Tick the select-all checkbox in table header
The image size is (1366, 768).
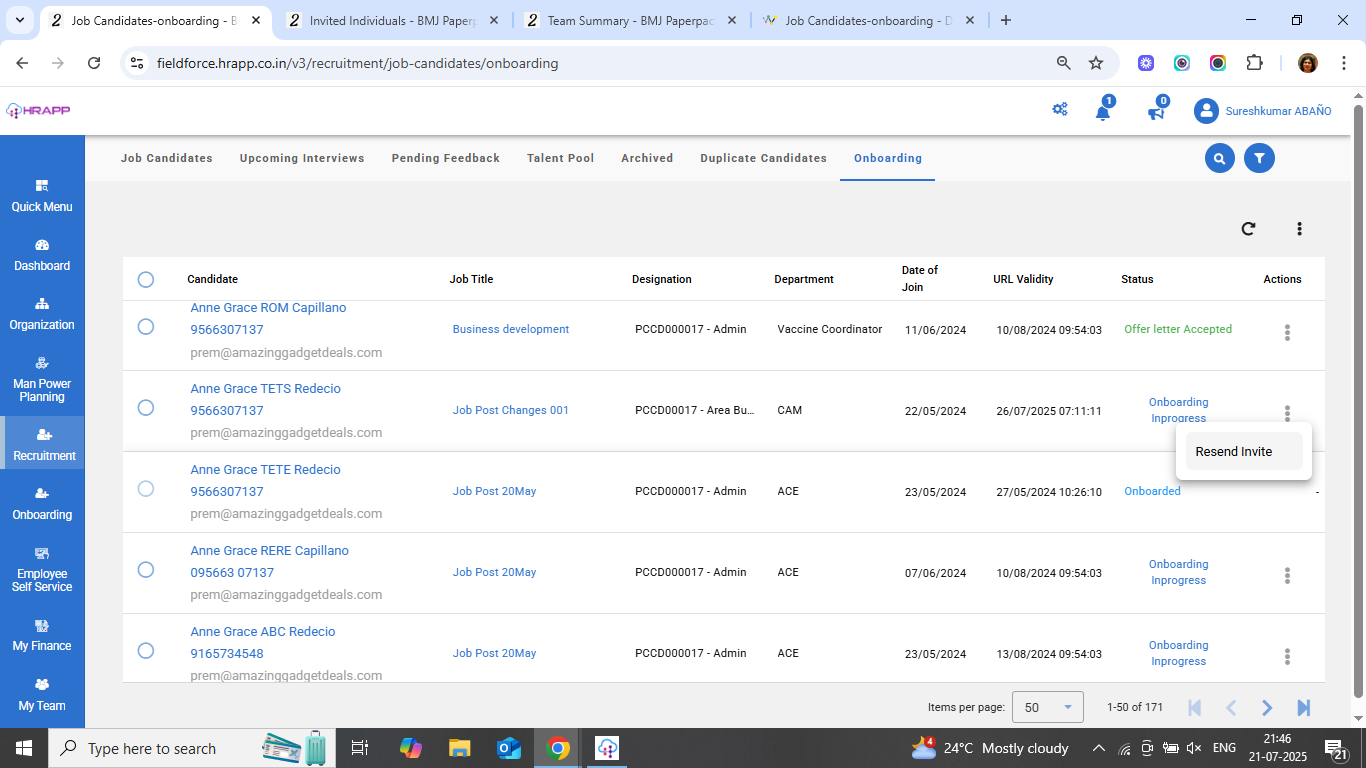(x=146, y=279)
